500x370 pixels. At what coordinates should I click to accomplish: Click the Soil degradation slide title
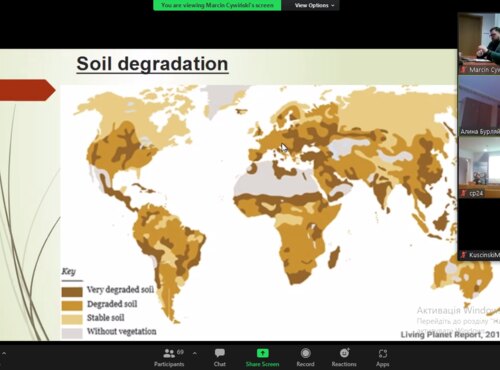click(152, 64)
